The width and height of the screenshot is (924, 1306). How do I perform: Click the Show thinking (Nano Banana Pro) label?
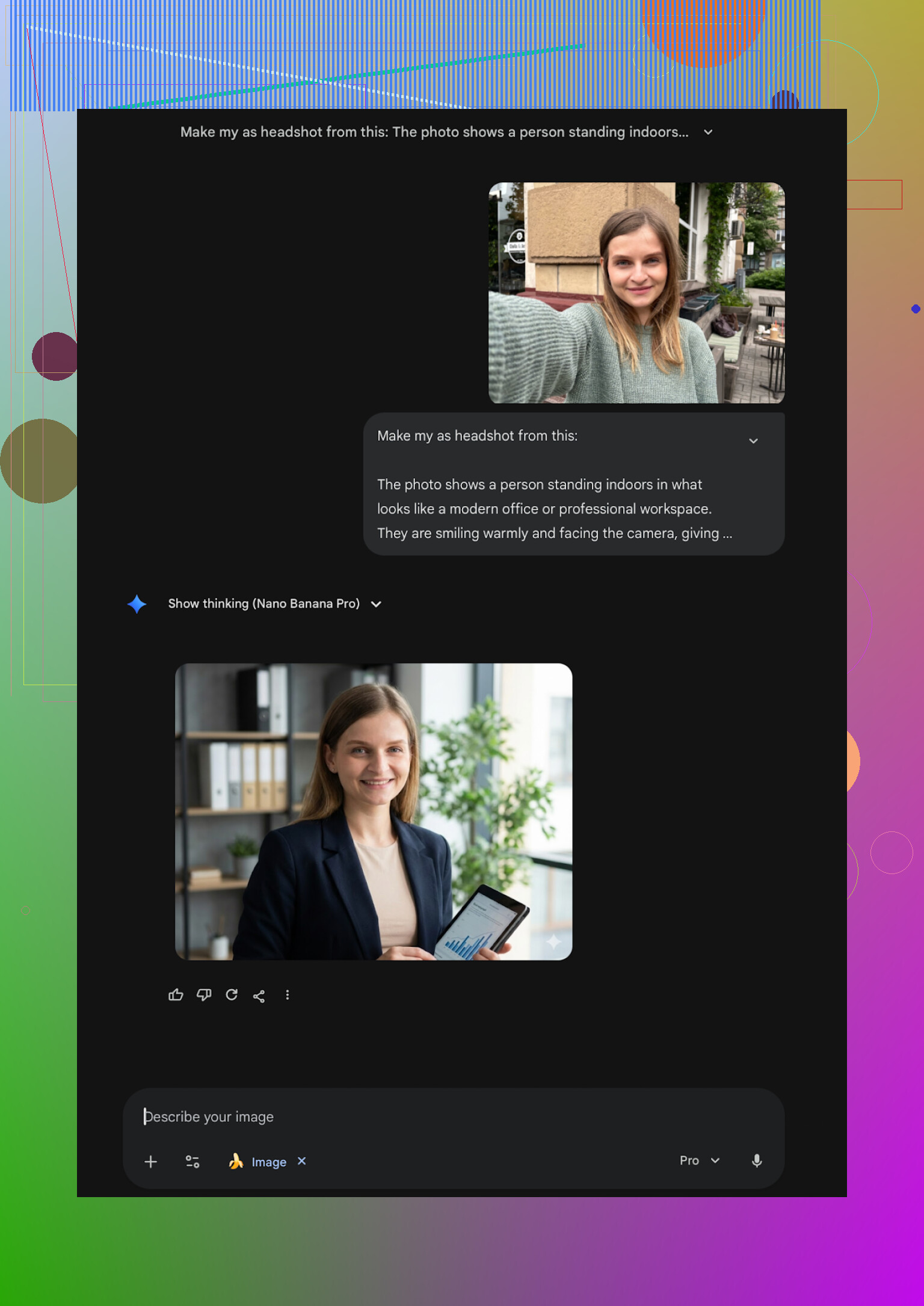(x=263, y=603)
